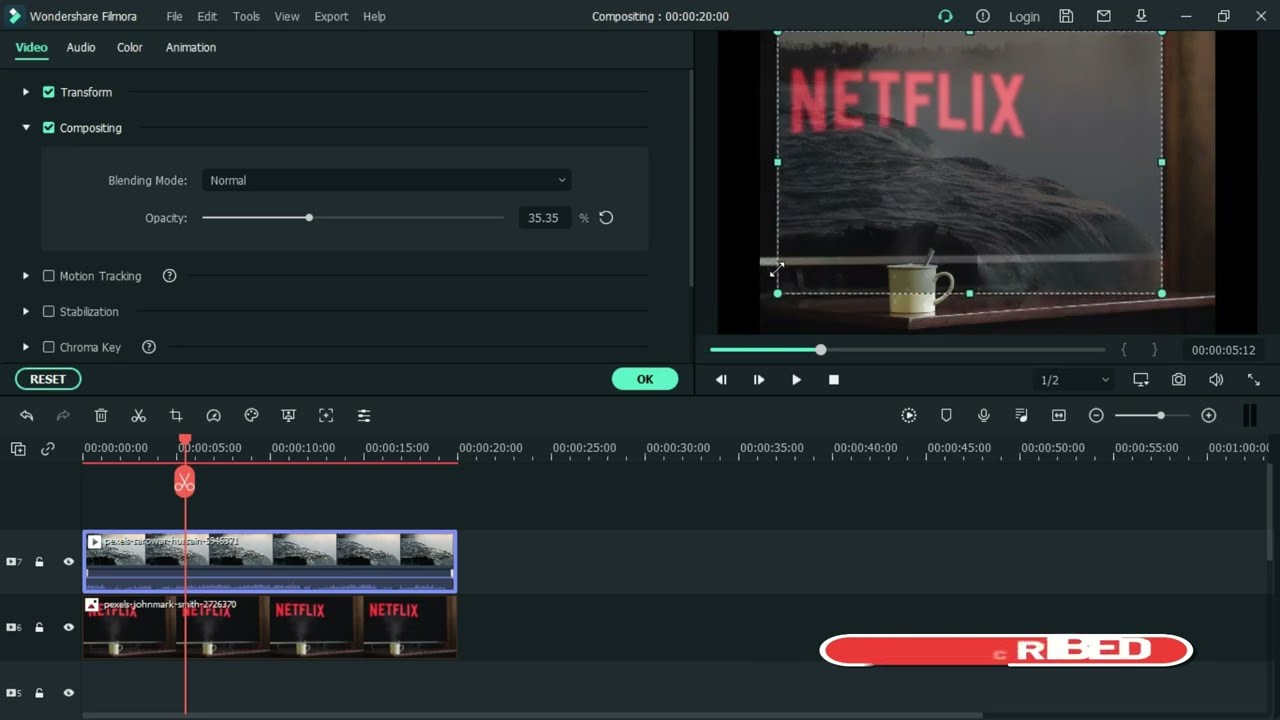This screenshot has width=1280, height=720.
Task: Open the Blending Mode dropdown
Action: pos(387,180)
